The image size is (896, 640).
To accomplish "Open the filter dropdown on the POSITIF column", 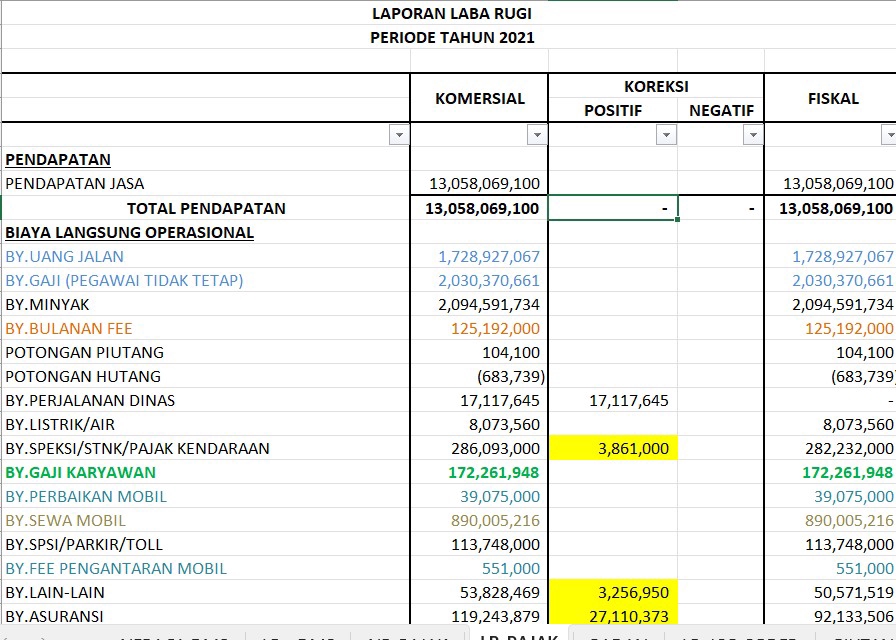I will [x=666, y=134].
